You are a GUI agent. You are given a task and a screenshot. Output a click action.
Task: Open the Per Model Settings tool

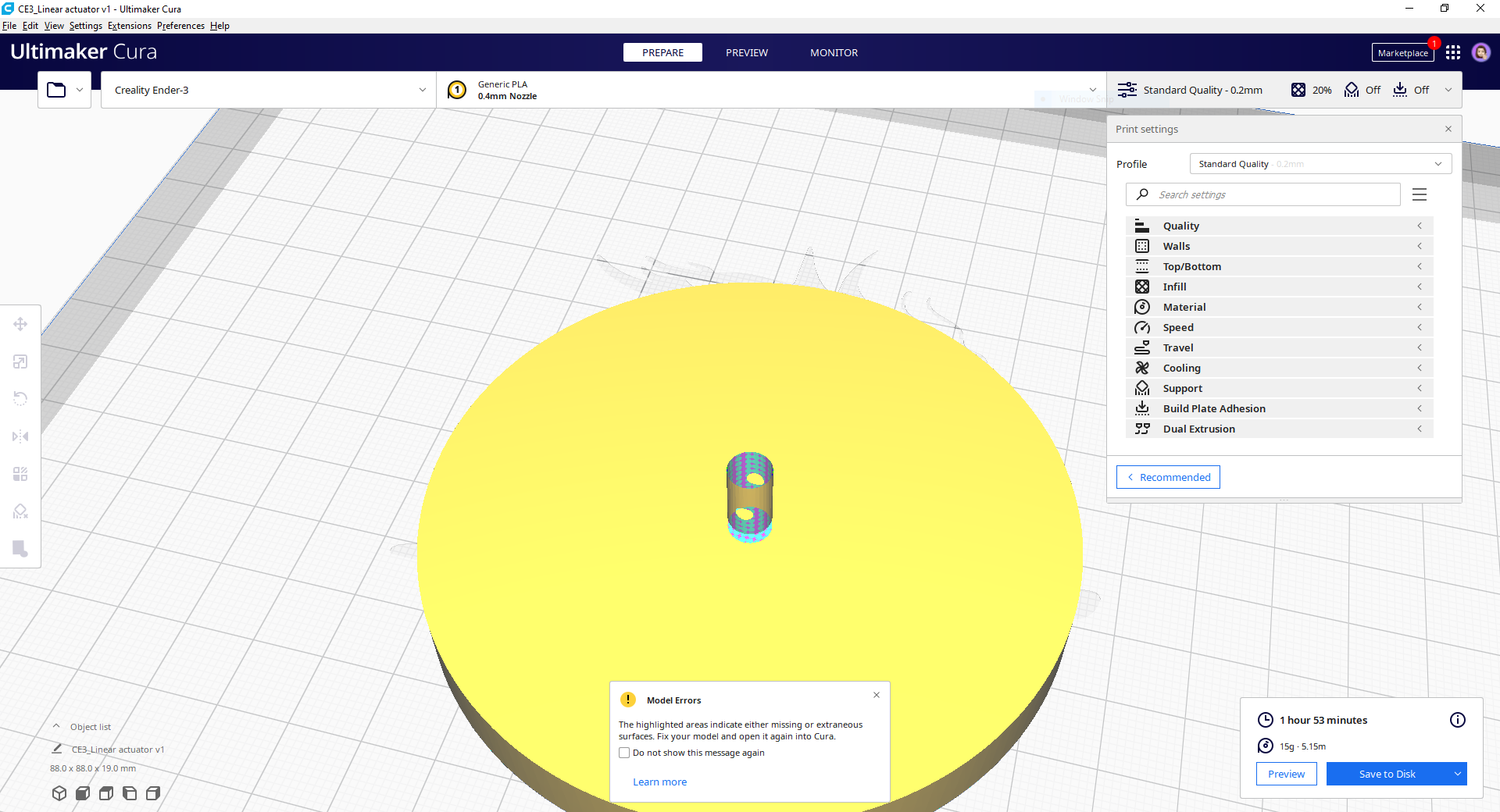click(x=20, y=473)
